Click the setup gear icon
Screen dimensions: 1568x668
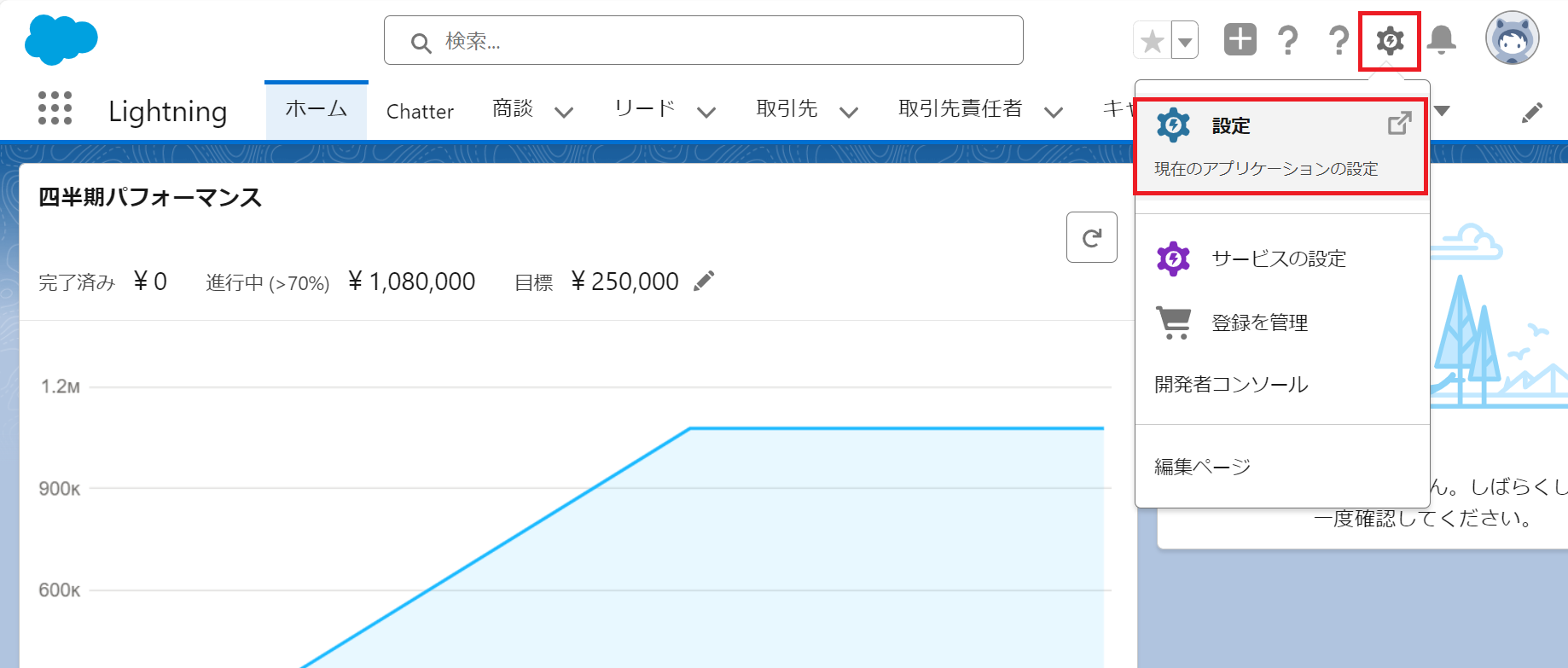click(x=1390, y=40)
